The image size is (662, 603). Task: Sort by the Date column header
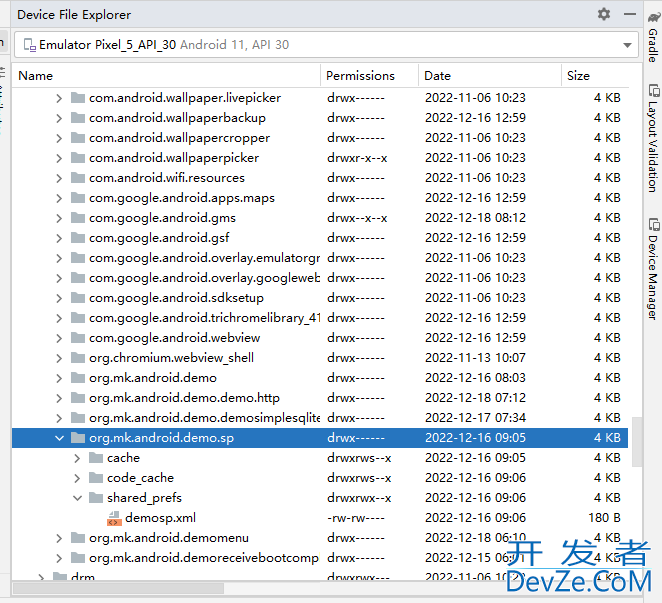pyautogui.click(x=437, y=76)
